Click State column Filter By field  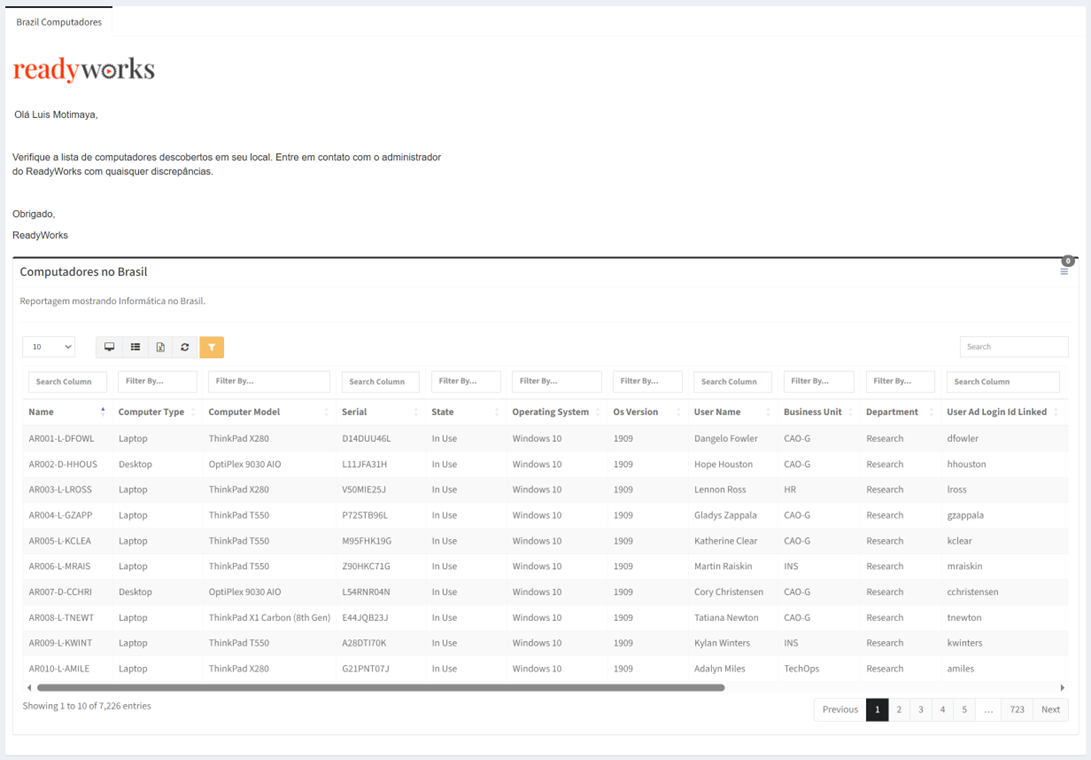466,381
